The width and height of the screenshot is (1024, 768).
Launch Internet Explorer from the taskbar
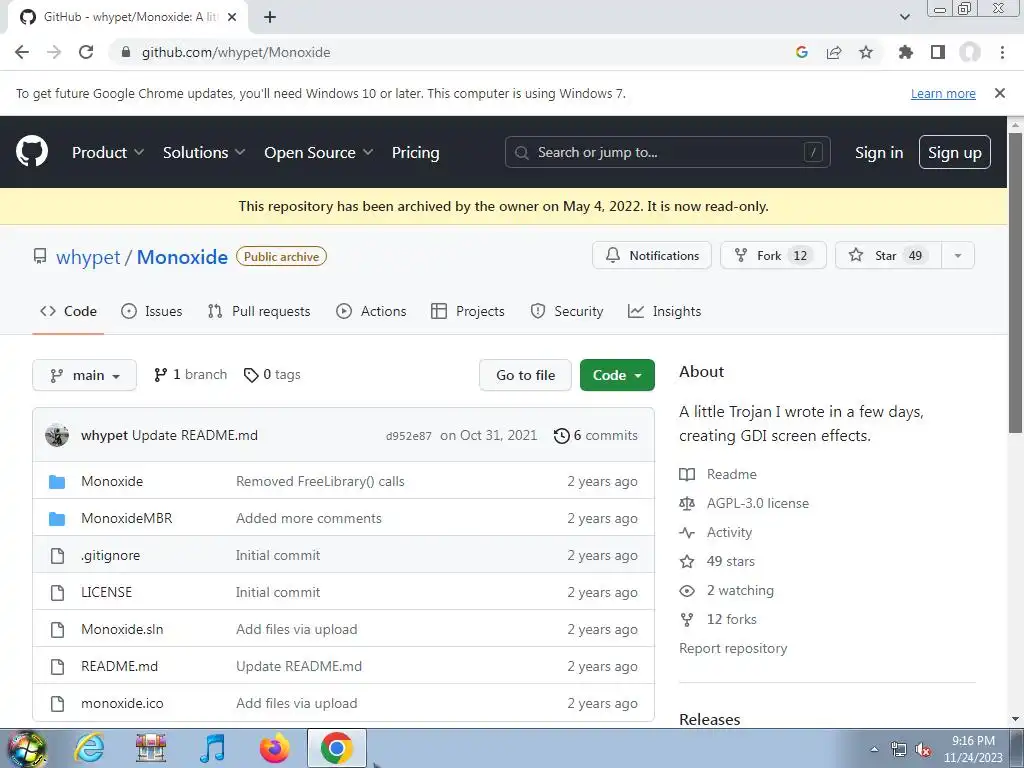(x=89, y=748)
